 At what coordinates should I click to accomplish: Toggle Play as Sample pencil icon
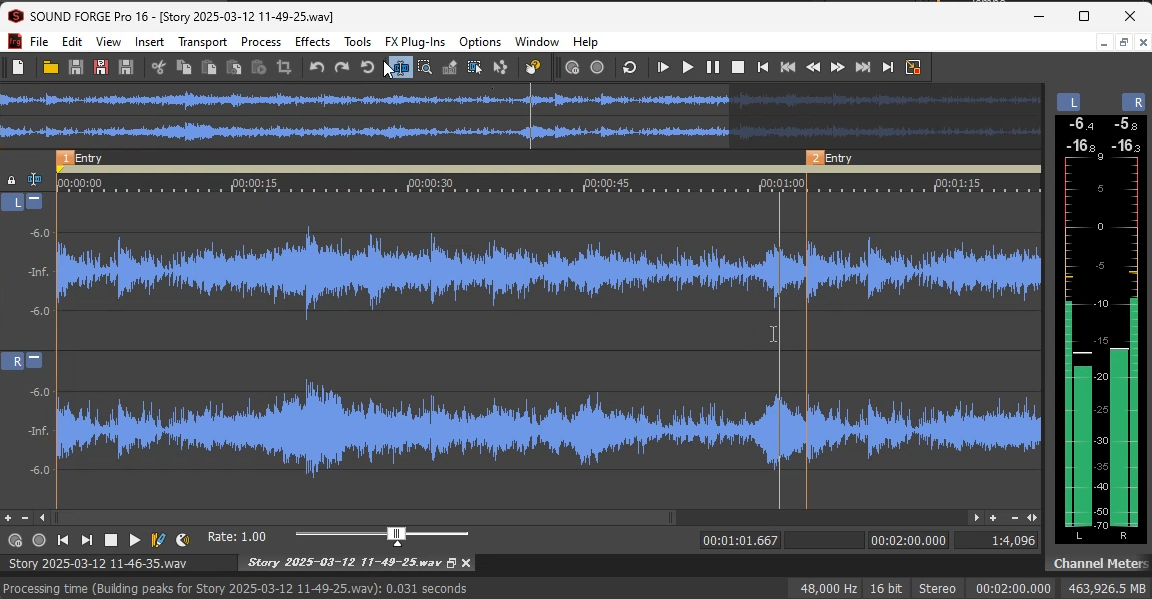(x=158, y=540)
